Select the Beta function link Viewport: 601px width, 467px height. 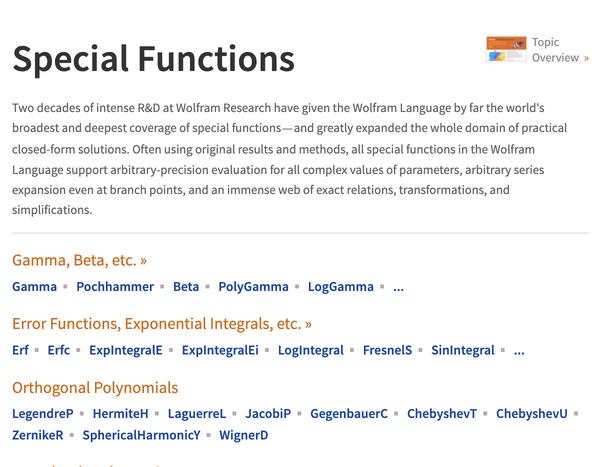pos(186,287)
